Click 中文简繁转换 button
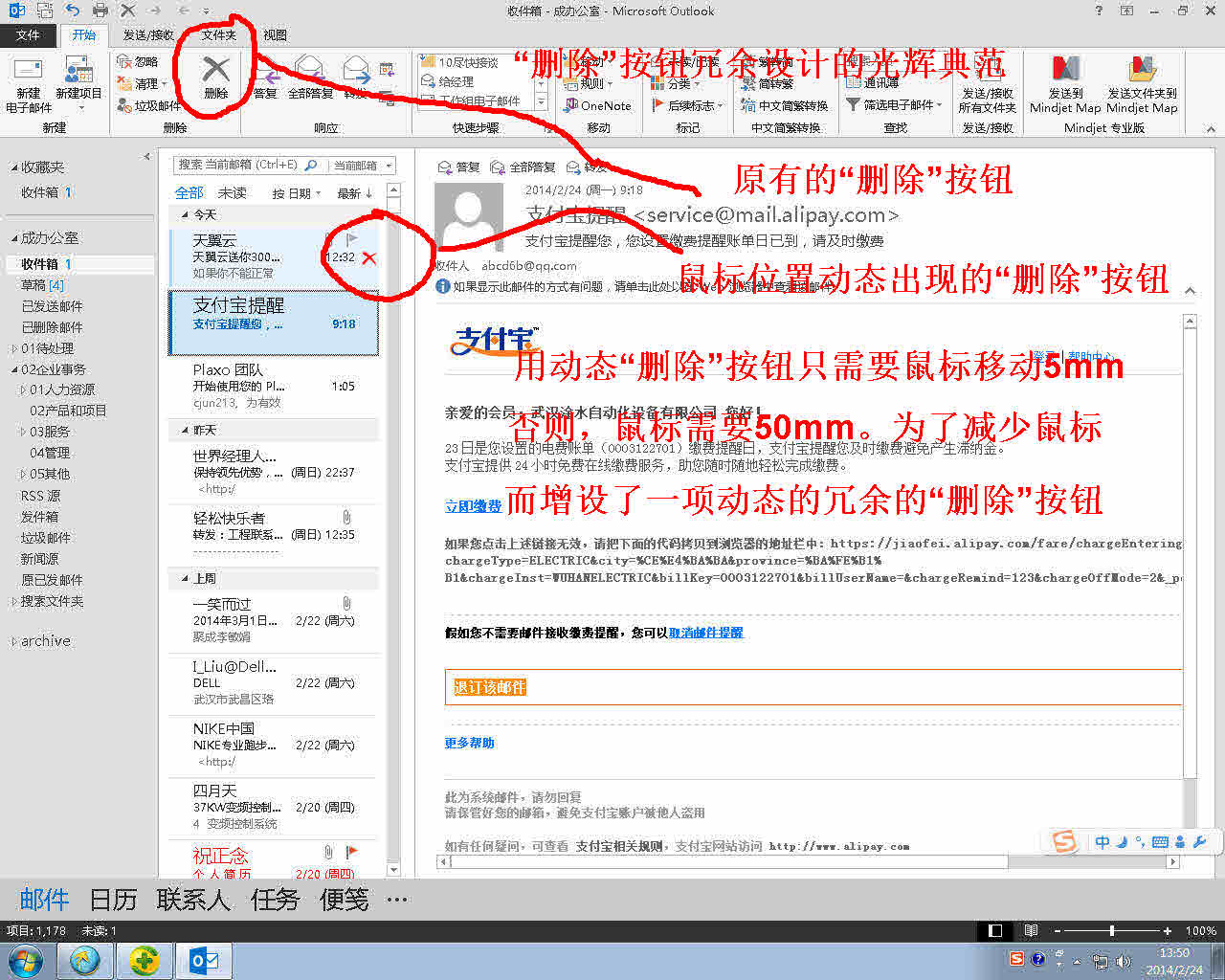Image resolution: width=1225 pixels, height=980 pixels. [784, 105]
